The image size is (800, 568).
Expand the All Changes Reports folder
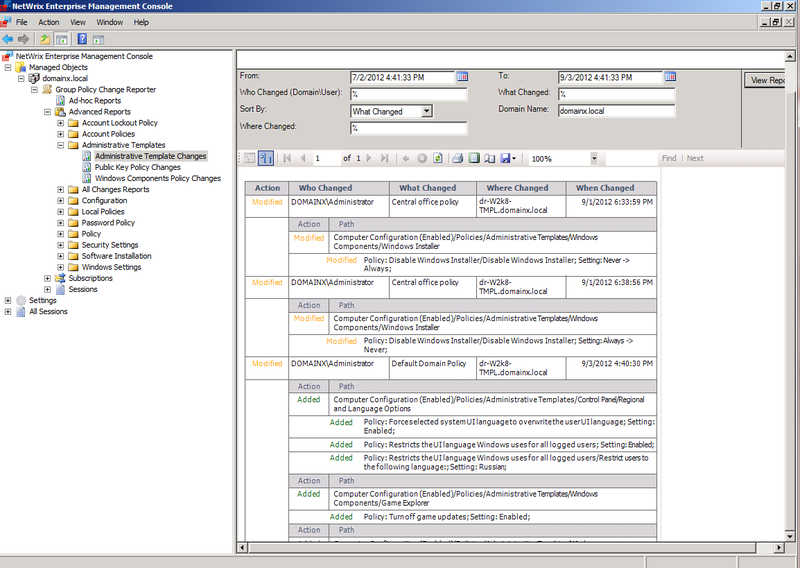tap(61, 189)
